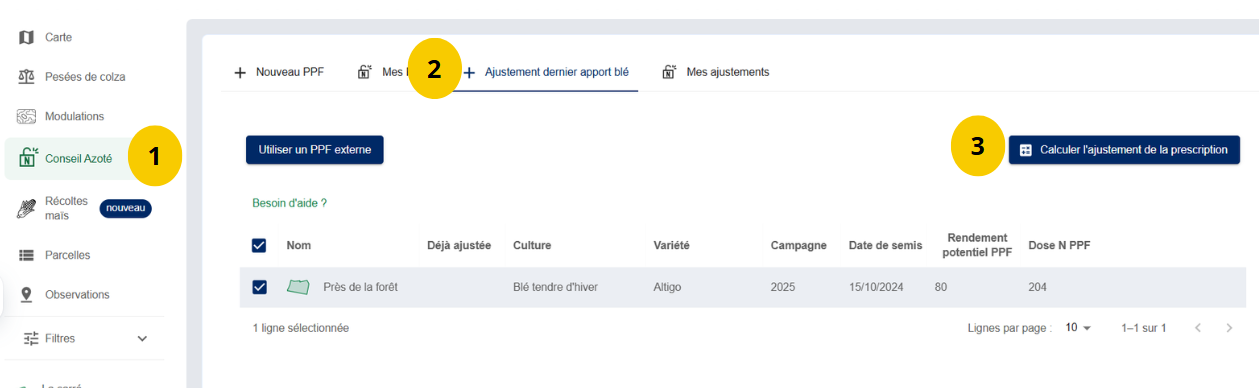Click the Modulations icon
The height and width of the screenshot is (388, 1259).
[27, 116]
